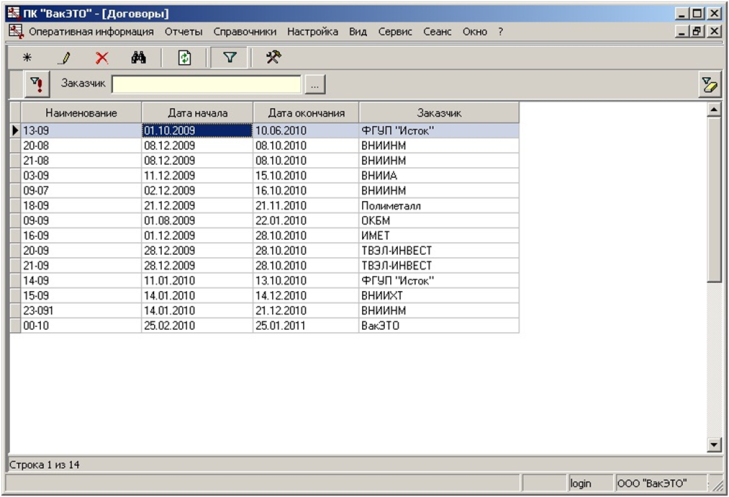Click the start date cell 01.10.2009
Screen dimensions: 729x497
[197, 131]
